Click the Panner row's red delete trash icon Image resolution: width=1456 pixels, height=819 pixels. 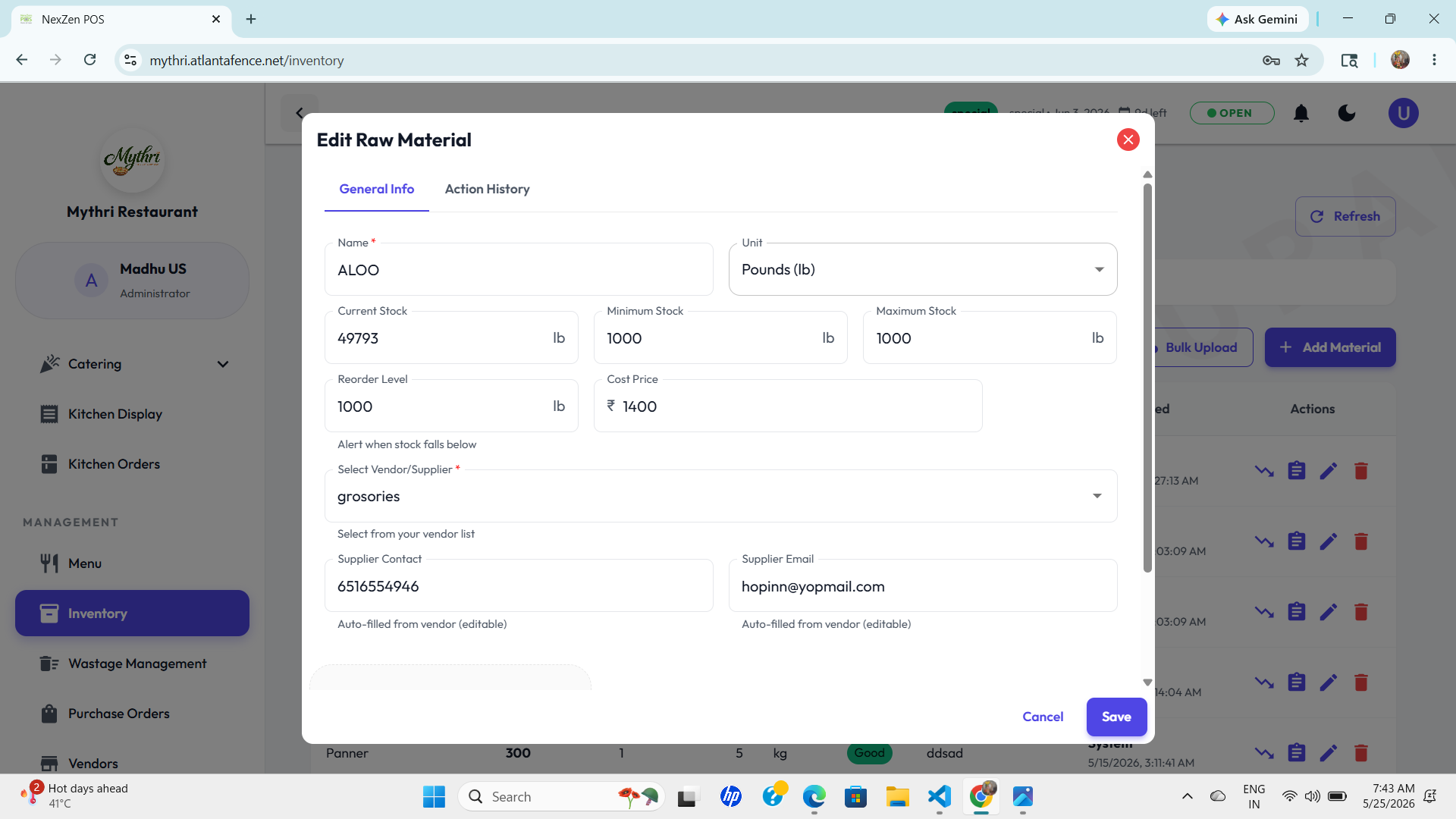click(1361, 752)
